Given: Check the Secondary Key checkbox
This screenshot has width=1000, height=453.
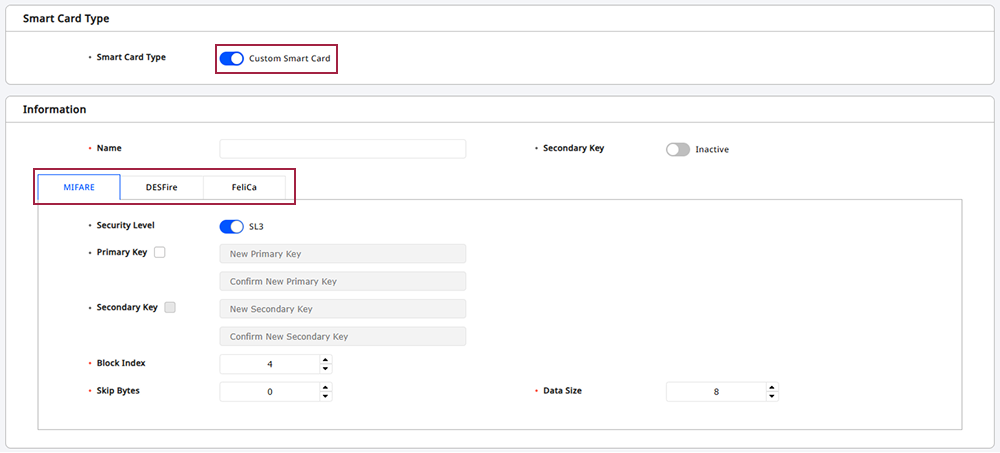Looking at the screenshot, I should [170, 308].
